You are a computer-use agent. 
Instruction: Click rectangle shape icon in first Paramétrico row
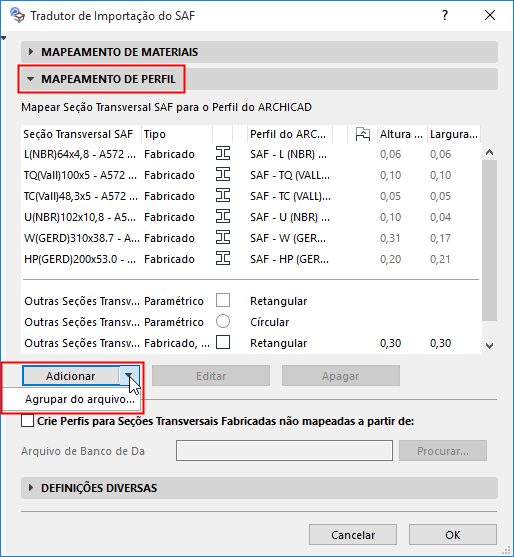tap(223, 301)
